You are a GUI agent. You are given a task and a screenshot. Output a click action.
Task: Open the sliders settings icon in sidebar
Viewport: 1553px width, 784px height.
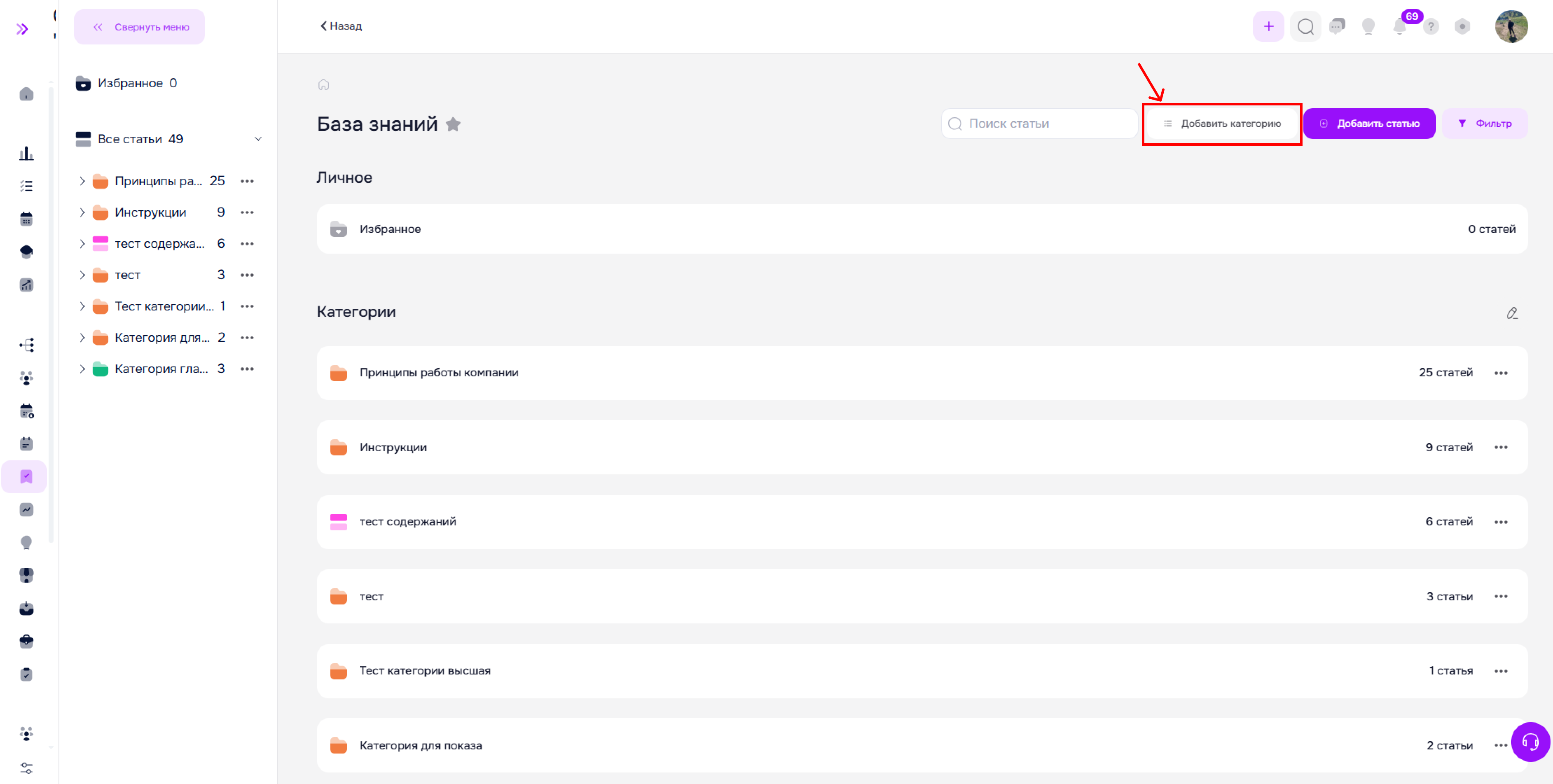tap(26, 768)
